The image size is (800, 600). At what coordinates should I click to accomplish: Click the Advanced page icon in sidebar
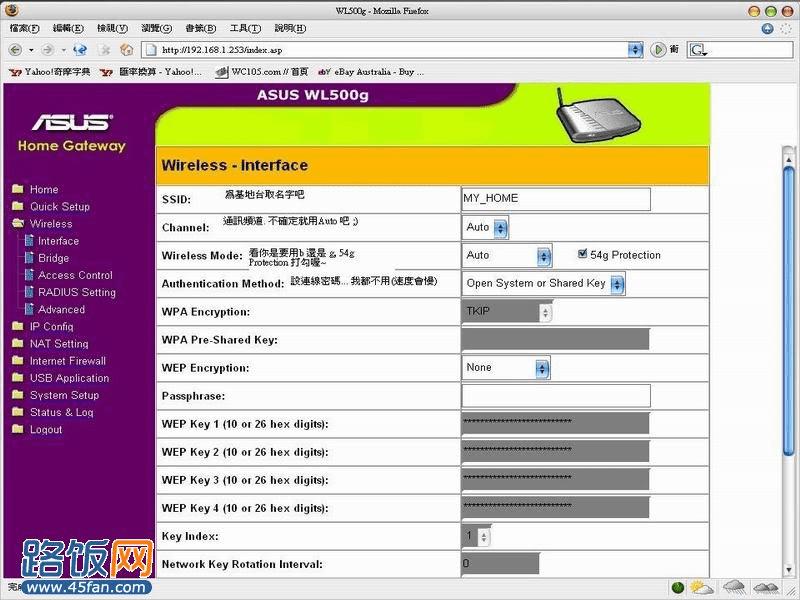point(29,309)
